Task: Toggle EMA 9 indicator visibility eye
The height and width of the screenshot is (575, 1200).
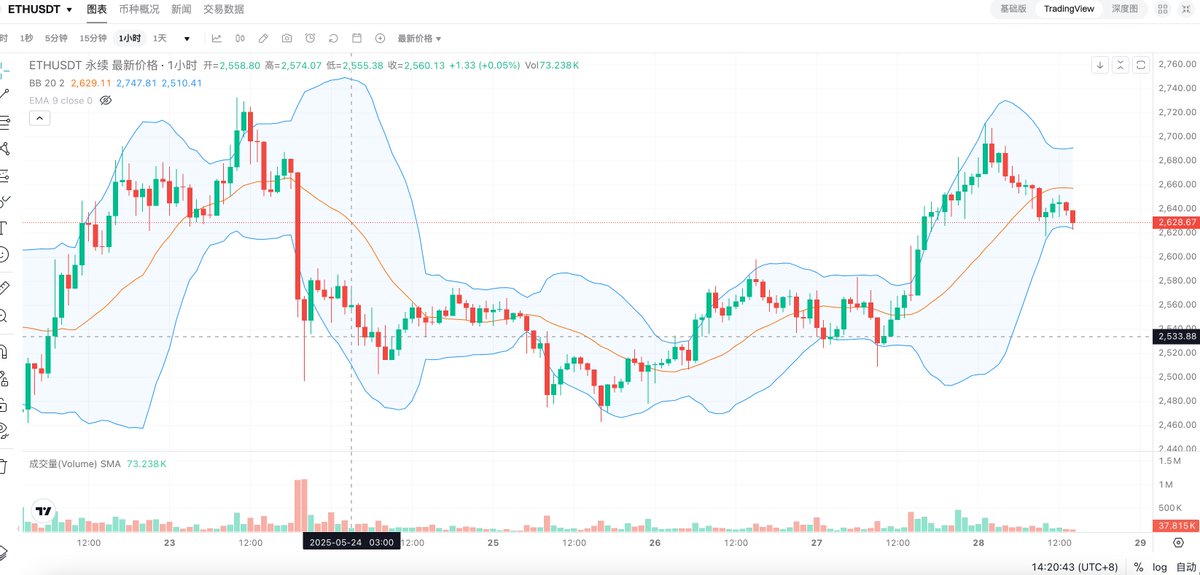Action: pyautogui.click(x=105, y=100)
